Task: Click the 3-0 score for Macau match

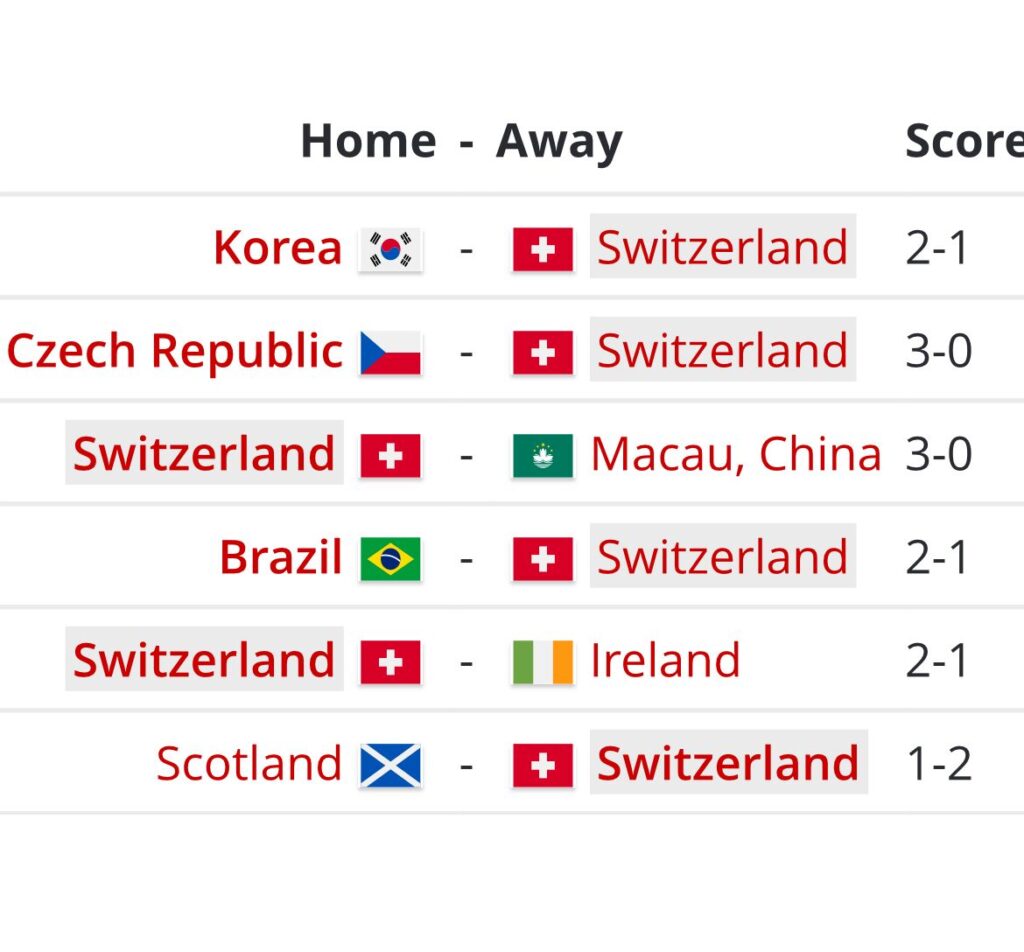Action: pos(939,454)
